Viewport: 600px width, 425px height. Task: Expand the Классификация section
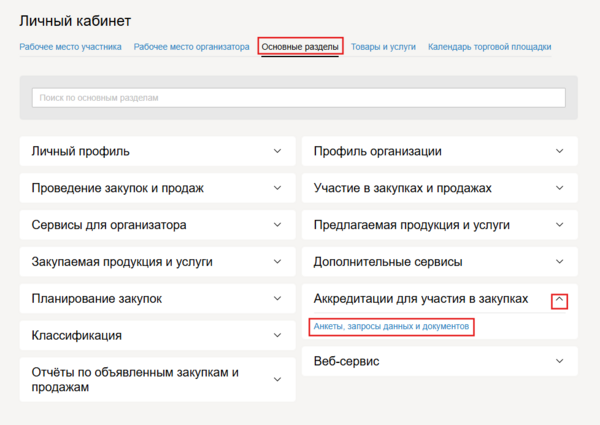pyautogui.click(x=277, y=336)
